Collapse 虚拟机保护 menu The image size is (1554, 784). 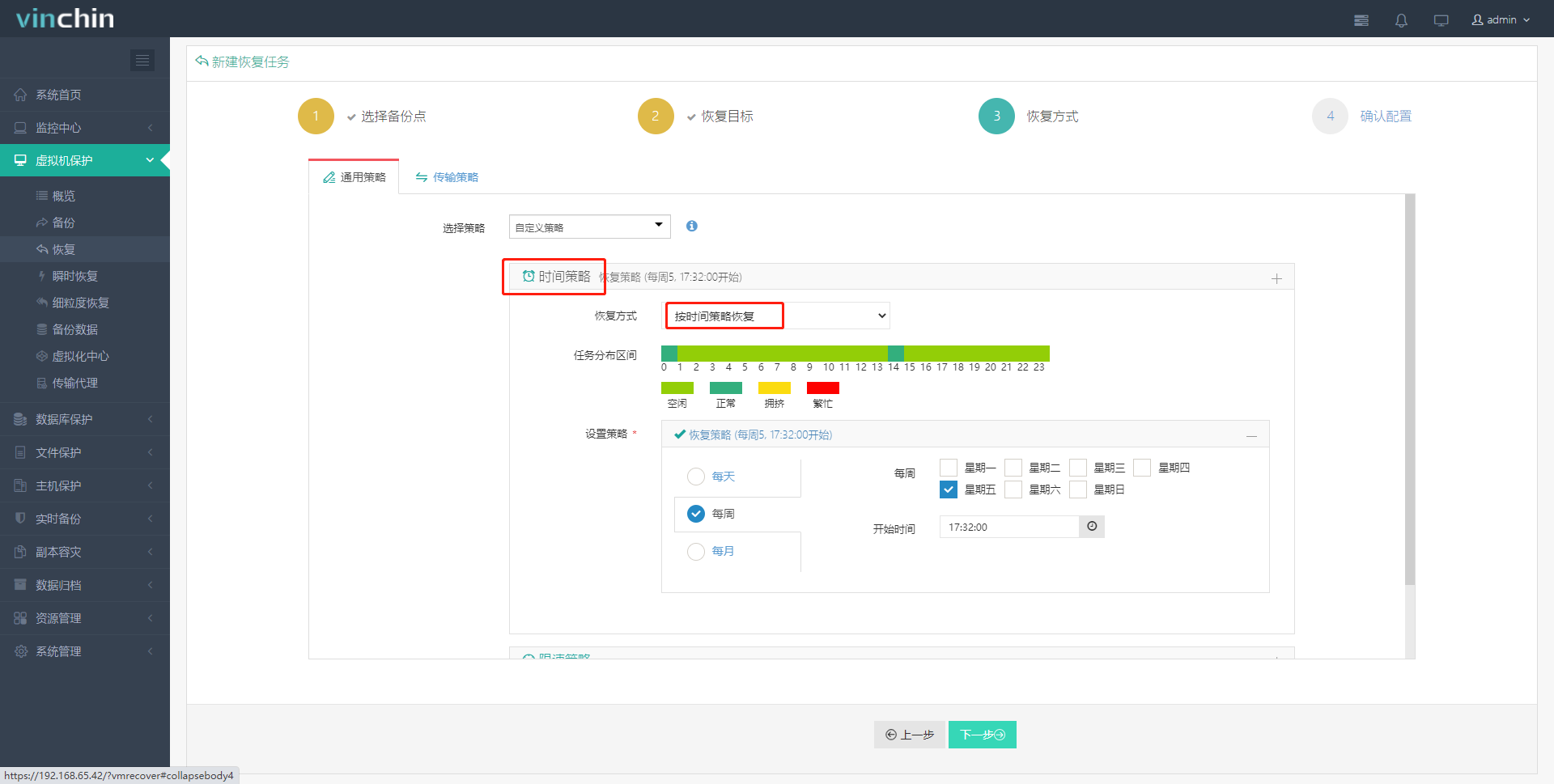click(85, 160)
